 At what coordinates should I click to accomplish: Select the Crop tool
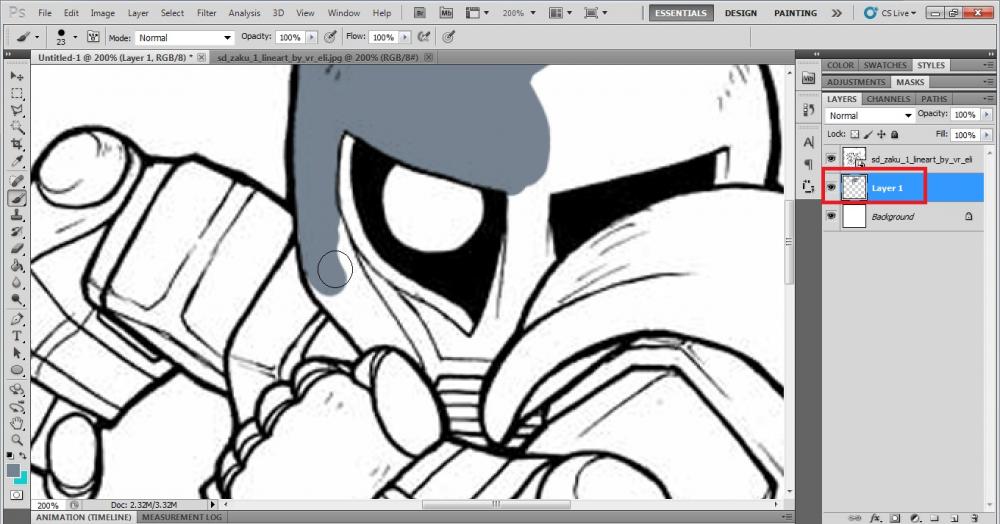[x=17, y=145]
